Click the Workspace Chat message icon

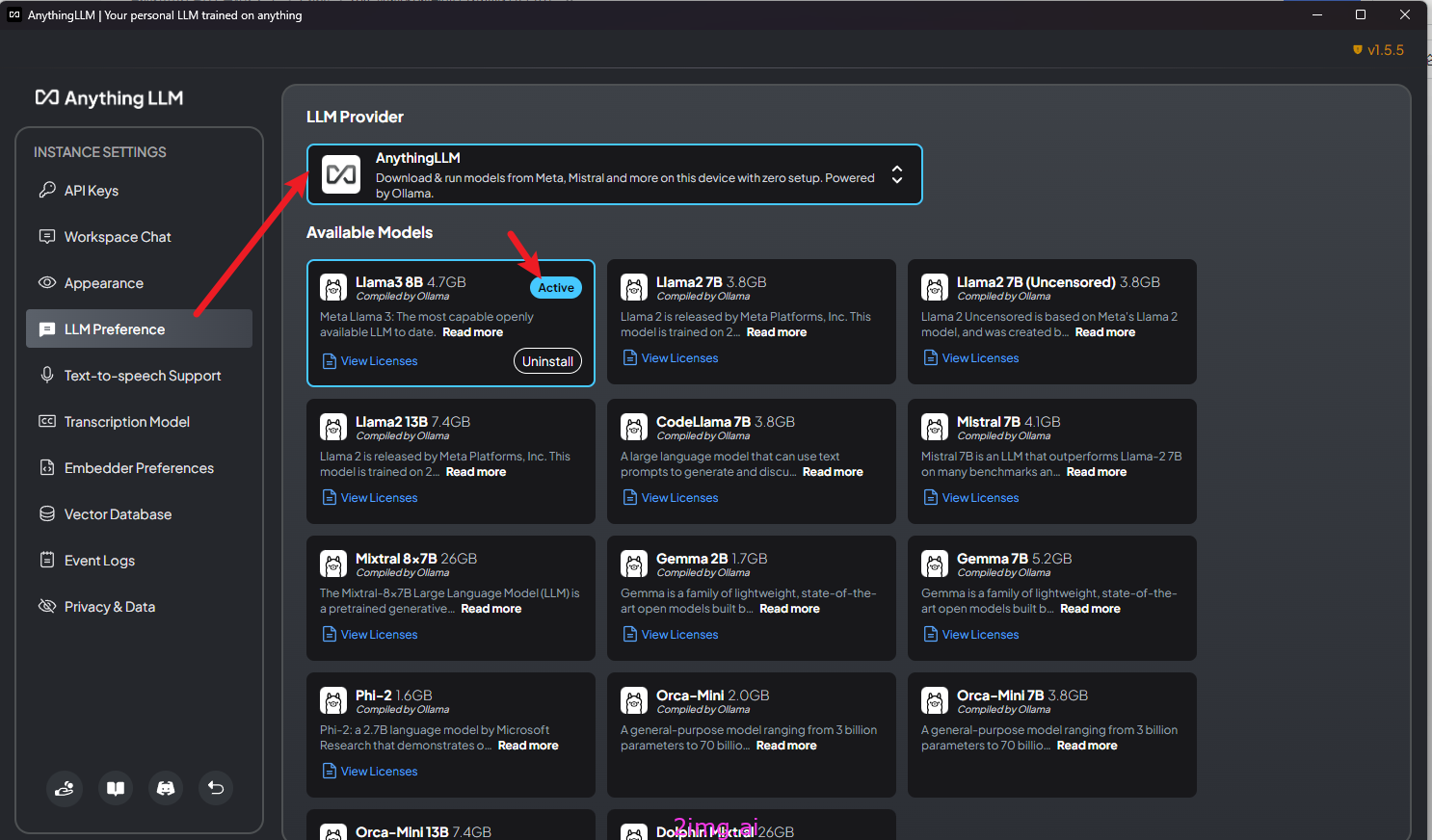click(46, 236)
